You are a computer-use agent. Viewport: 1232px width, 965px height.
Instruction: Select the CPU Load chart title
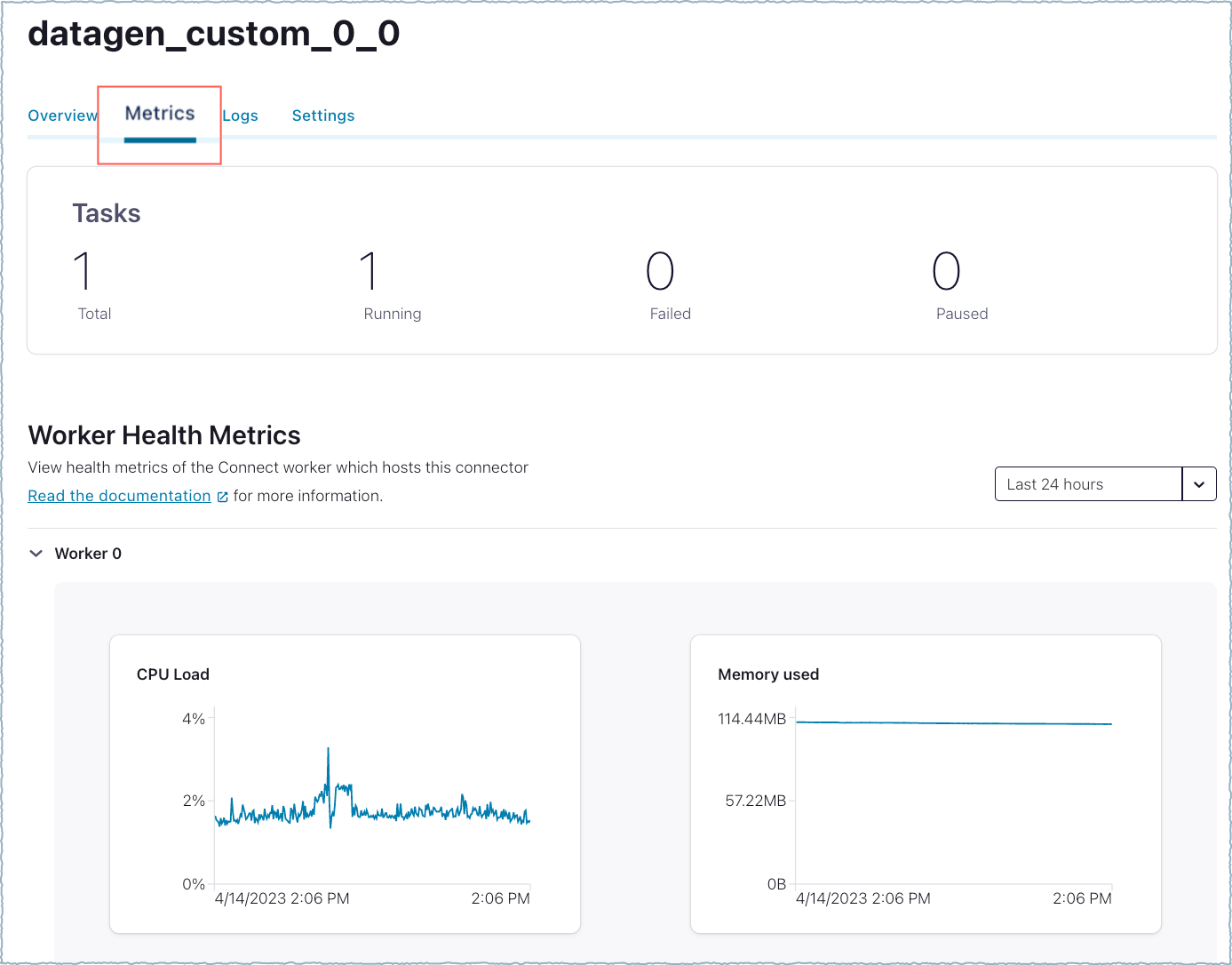(x=172, y=674)
